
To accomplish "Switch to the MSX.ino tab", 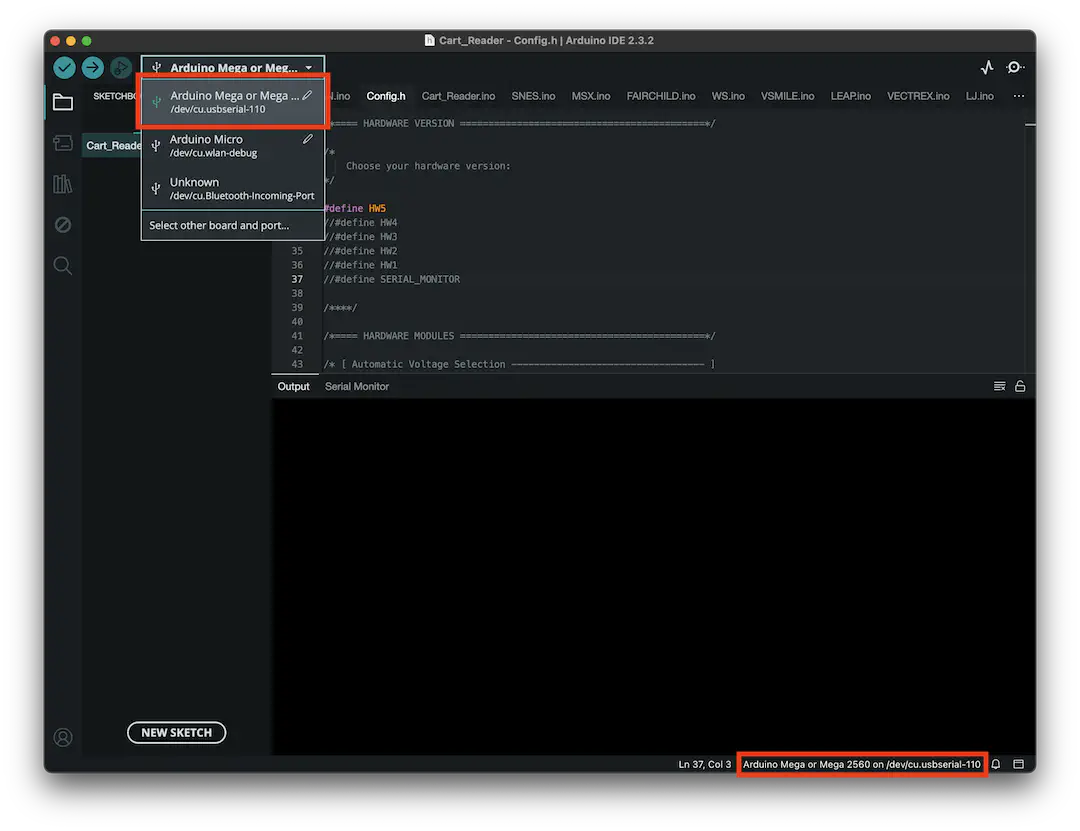I will point(591,96).
